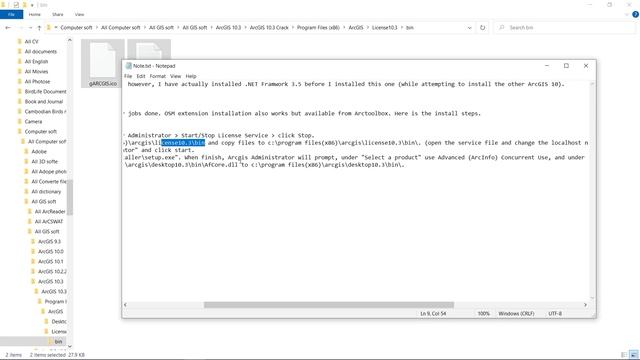Image resolution: width=640 pixels, height=360 pixels.
Task: Click folder icon beside All English
Action: (x=20, y=62)
